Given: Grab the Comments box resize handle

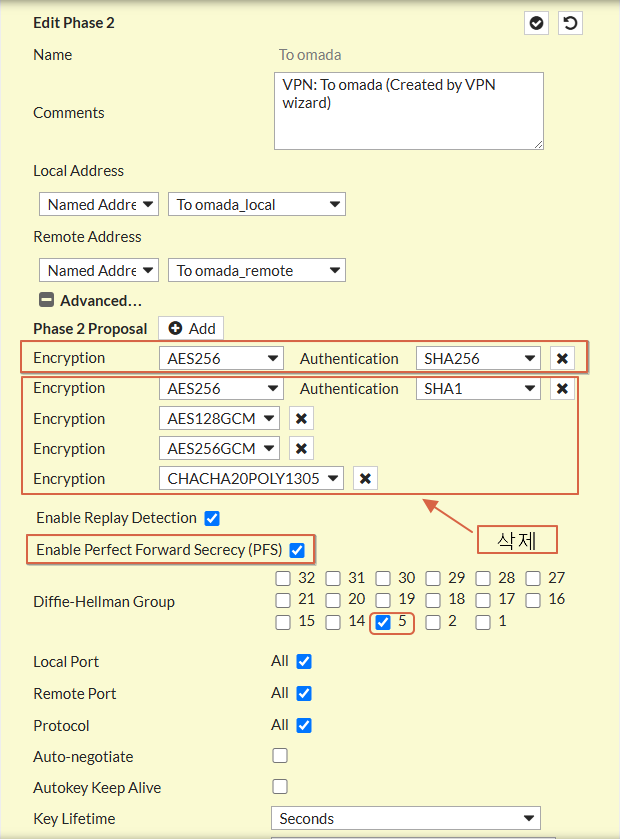Looking at the screenshot, I should tap(538, 144).
